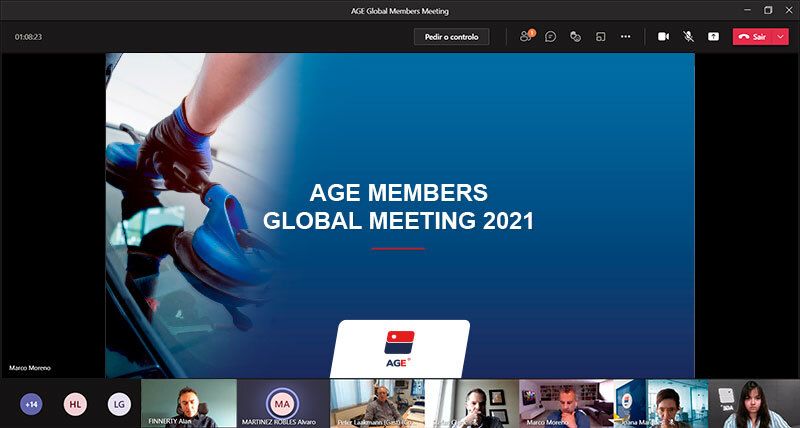The height and width of the screenshot is (428, 800).
Task: Open the breakout rooms icon
Action: pyautogui.click(x=601, y=37)
